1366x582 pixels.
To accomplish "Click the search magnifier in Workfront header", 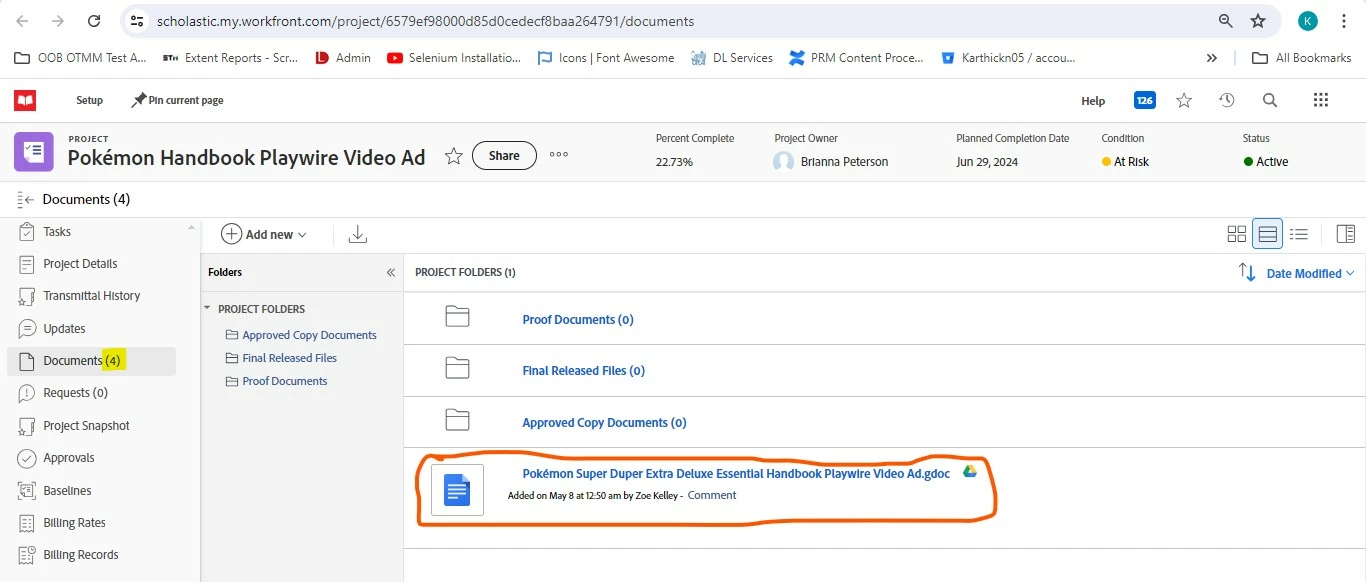I will [x=1270, y=100].
